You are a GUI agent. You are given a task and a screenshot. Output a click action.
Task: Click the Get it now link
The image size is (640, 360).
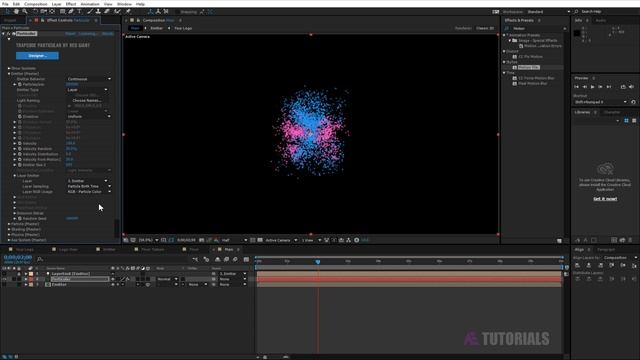(x=605, y=199)
